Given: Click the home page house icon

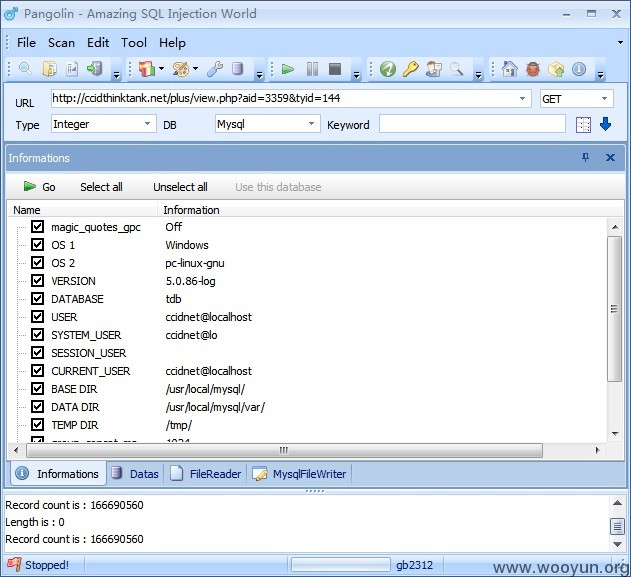Looking at the screenshot, I should pos(510,69).
